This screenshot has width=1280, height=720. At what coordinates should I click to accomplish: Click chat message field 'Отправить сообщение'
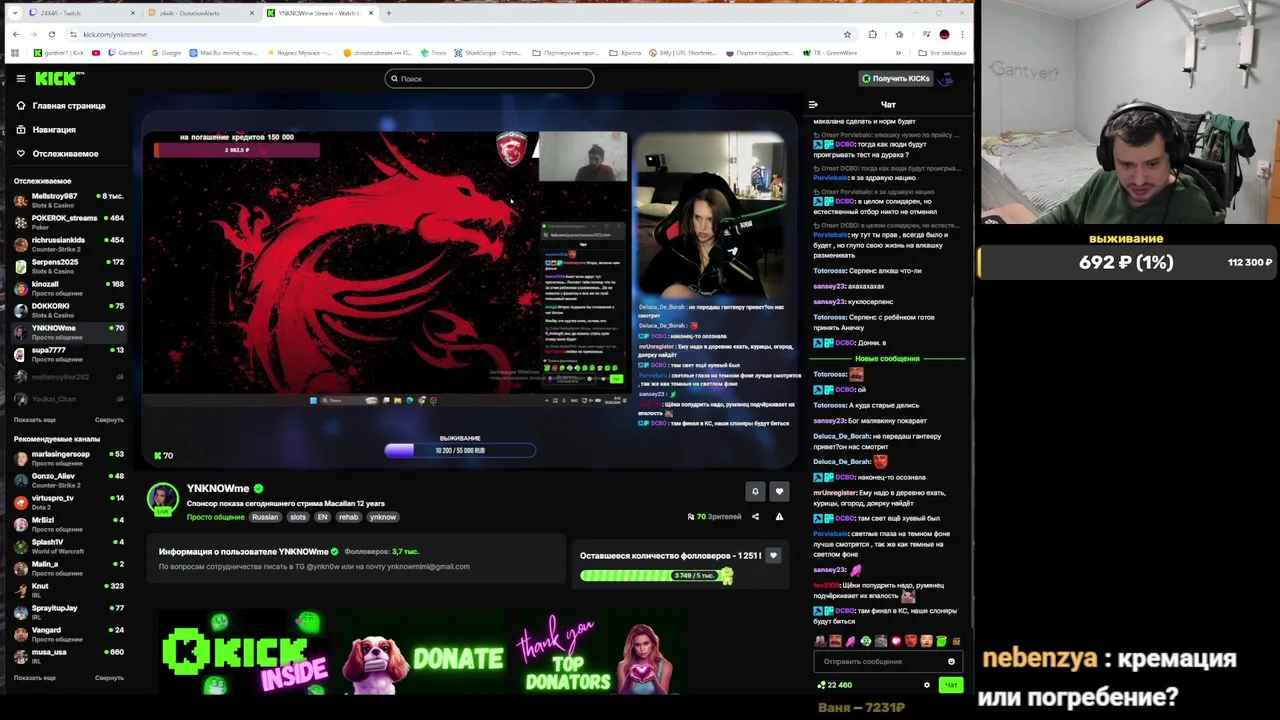888,661
